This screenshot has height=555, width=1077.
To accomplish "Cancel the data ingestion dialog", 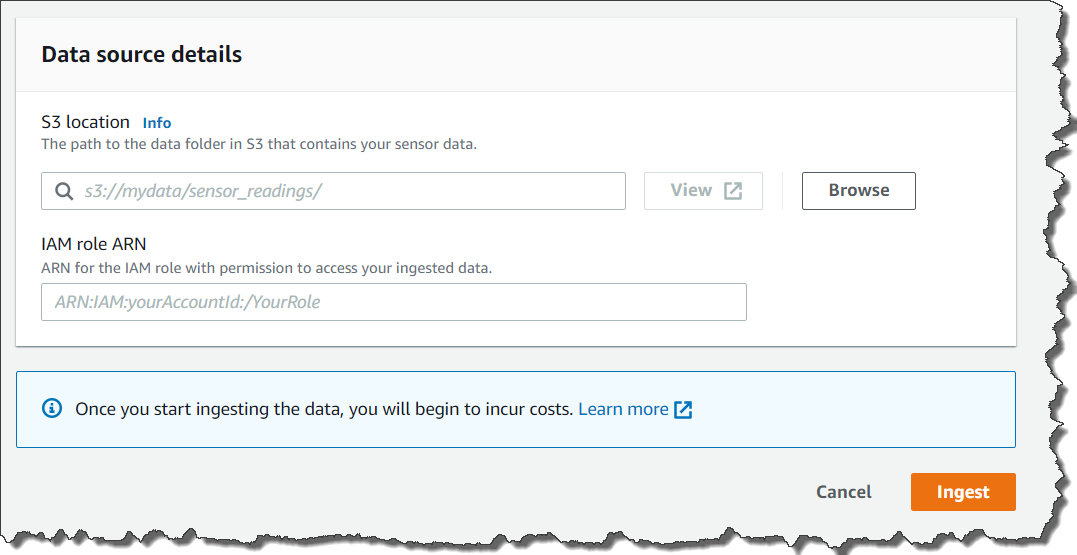I will (843, 492).
